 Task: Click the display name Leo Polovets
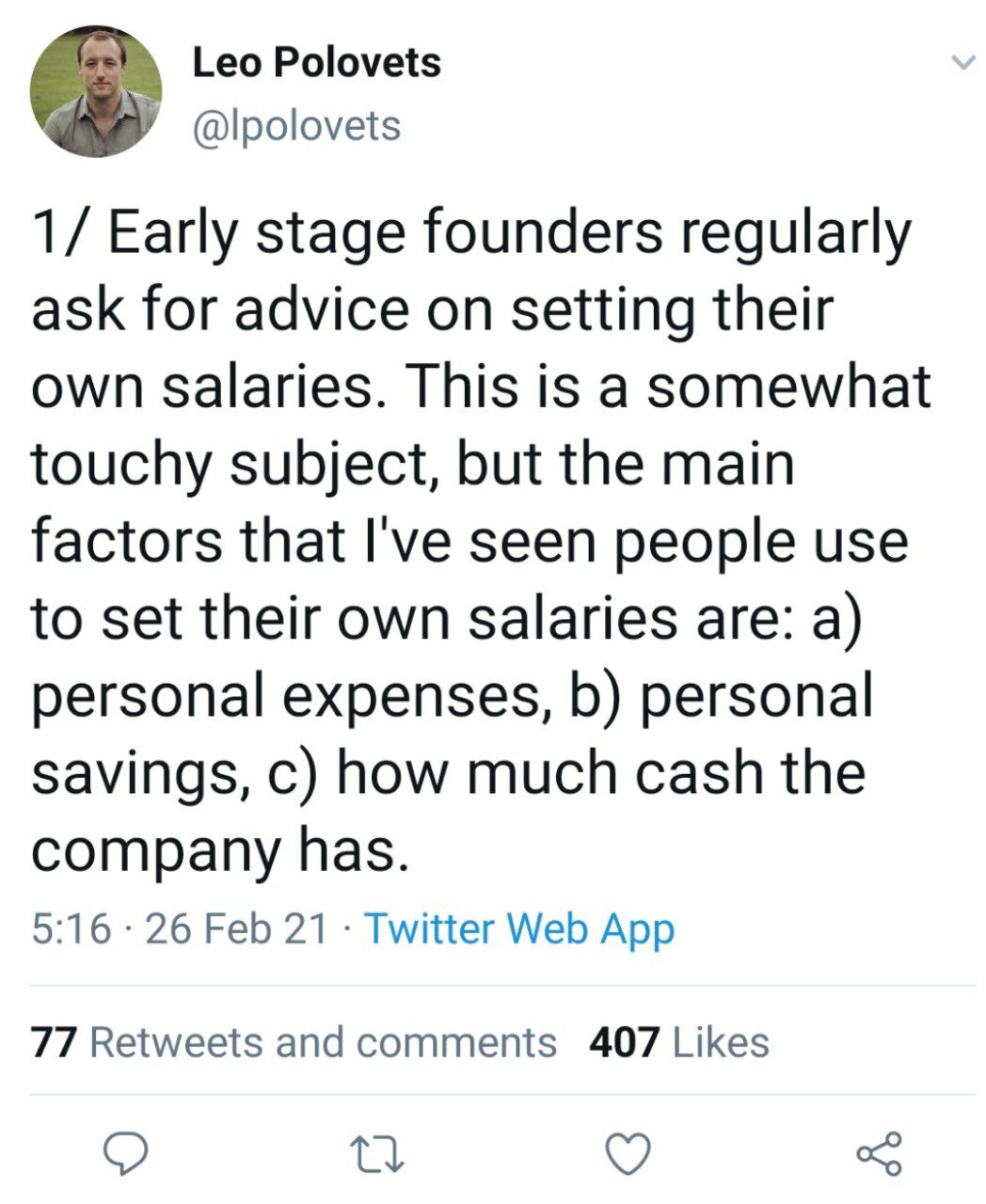point(316,63)
